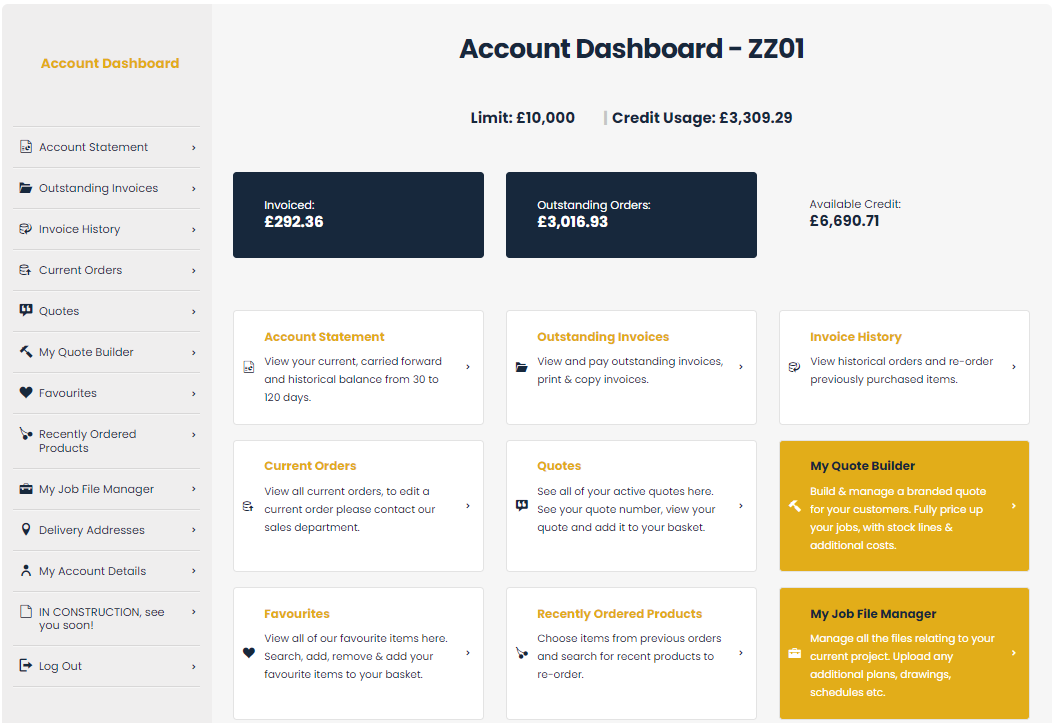Click chevron arrow on Account Statement card
The image size is (1057, 723).
(x=468, y=367)
